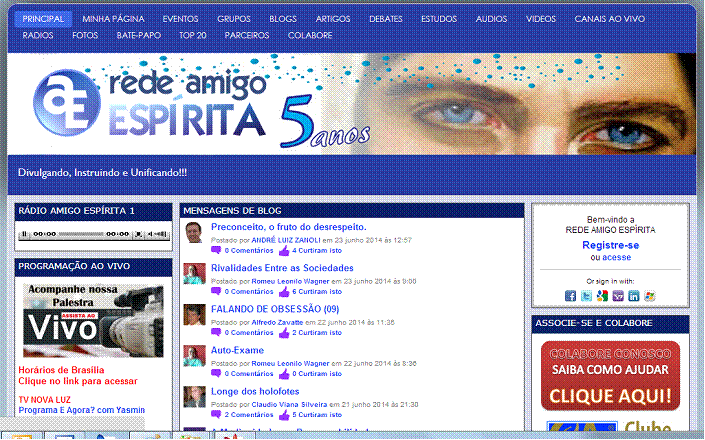The height and width of the screenshot is (440, 705).
Task: Click comments bubble on Longe dos holofotes post
Action: click(x=216, y=414)
